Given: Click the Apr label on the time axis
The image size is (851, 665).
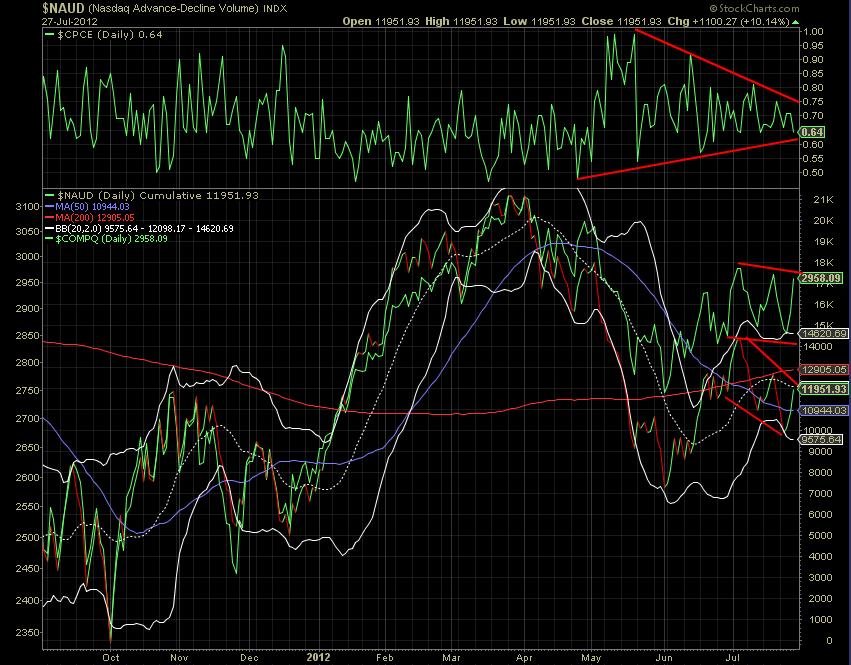Looking at the screenshot, I should 524,657.
